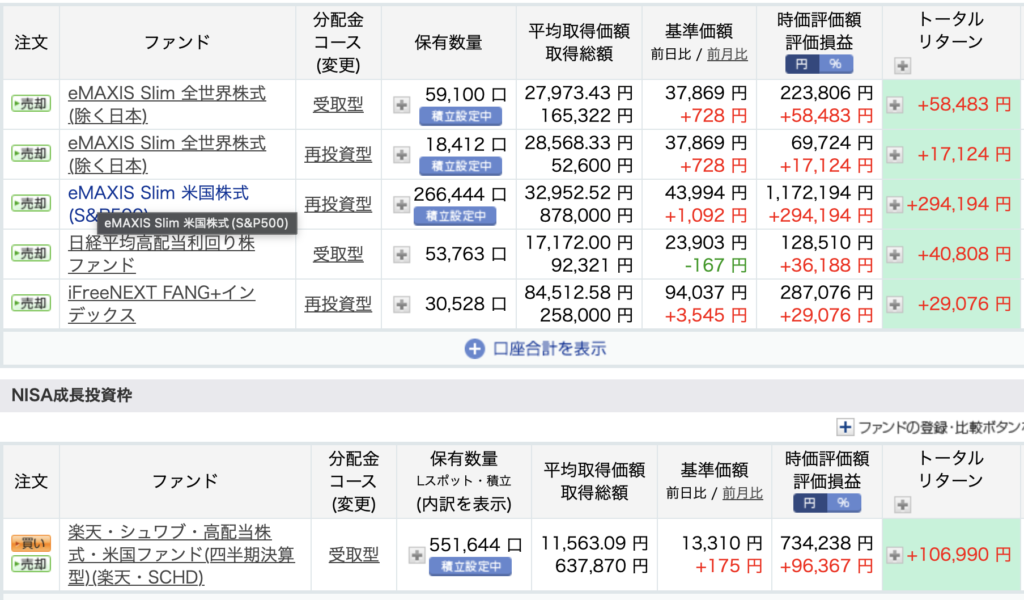The image size is (1024, 600).
Task: Expand トータルリターン column header in top table
Action: point(903,65)
